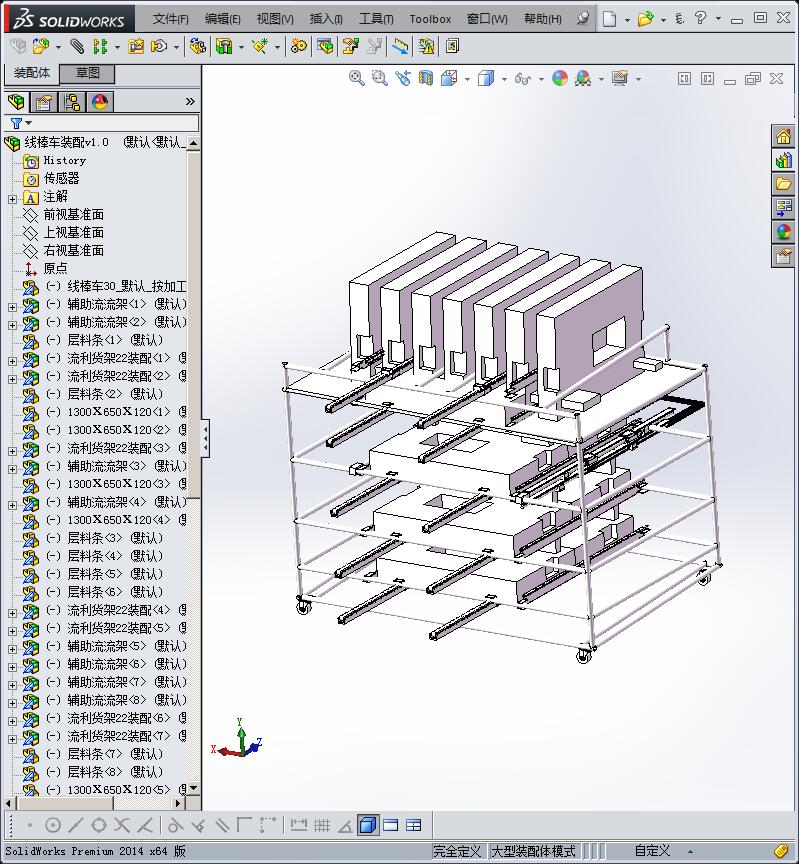The height and width of the screenshot is (864, 799).
Task: Click Previous View icon
Action: (x=403, y=78)
